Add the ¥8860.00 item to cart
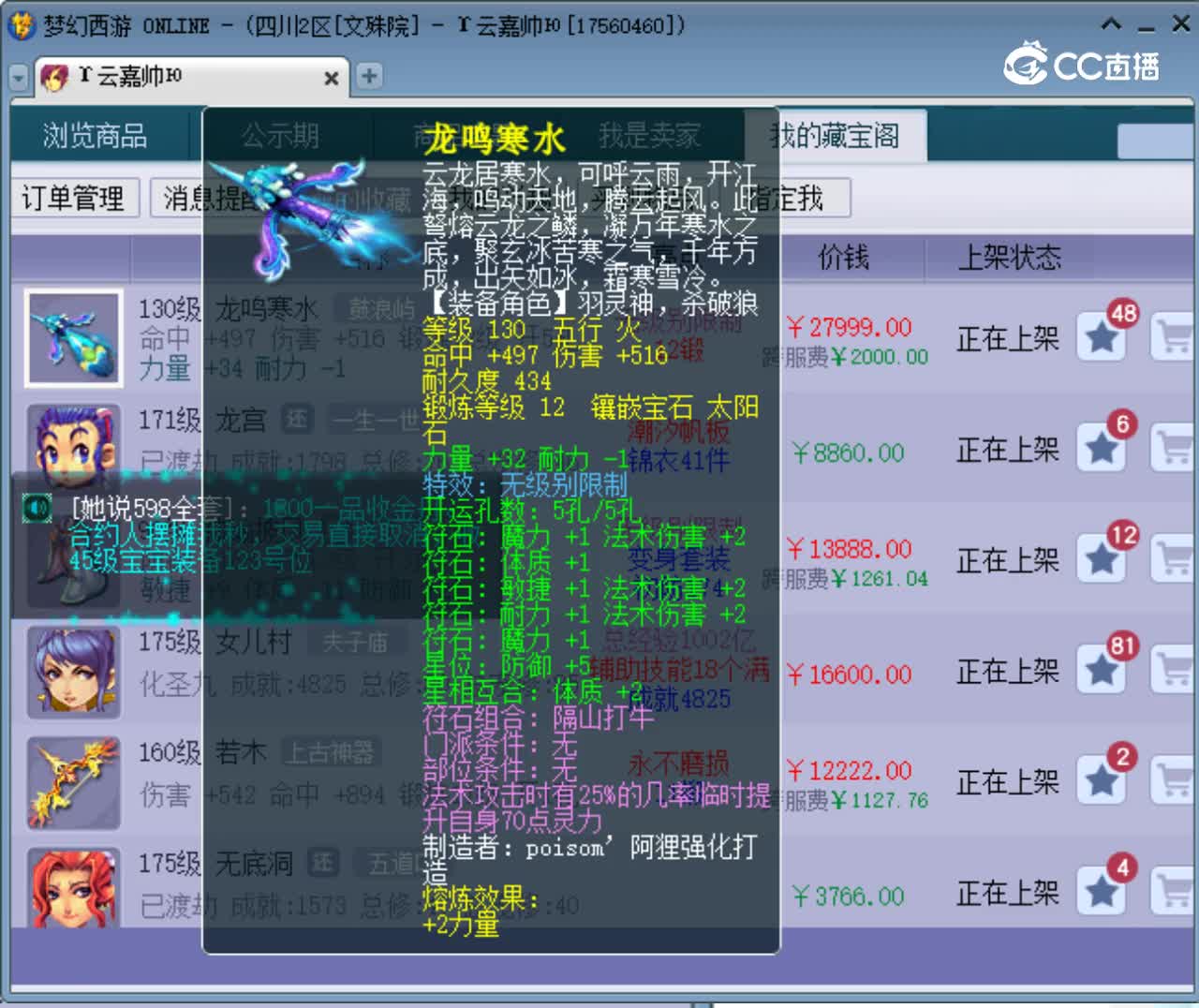Viewport: 1199px width, 1008px height. click(x=1172, y=448)
